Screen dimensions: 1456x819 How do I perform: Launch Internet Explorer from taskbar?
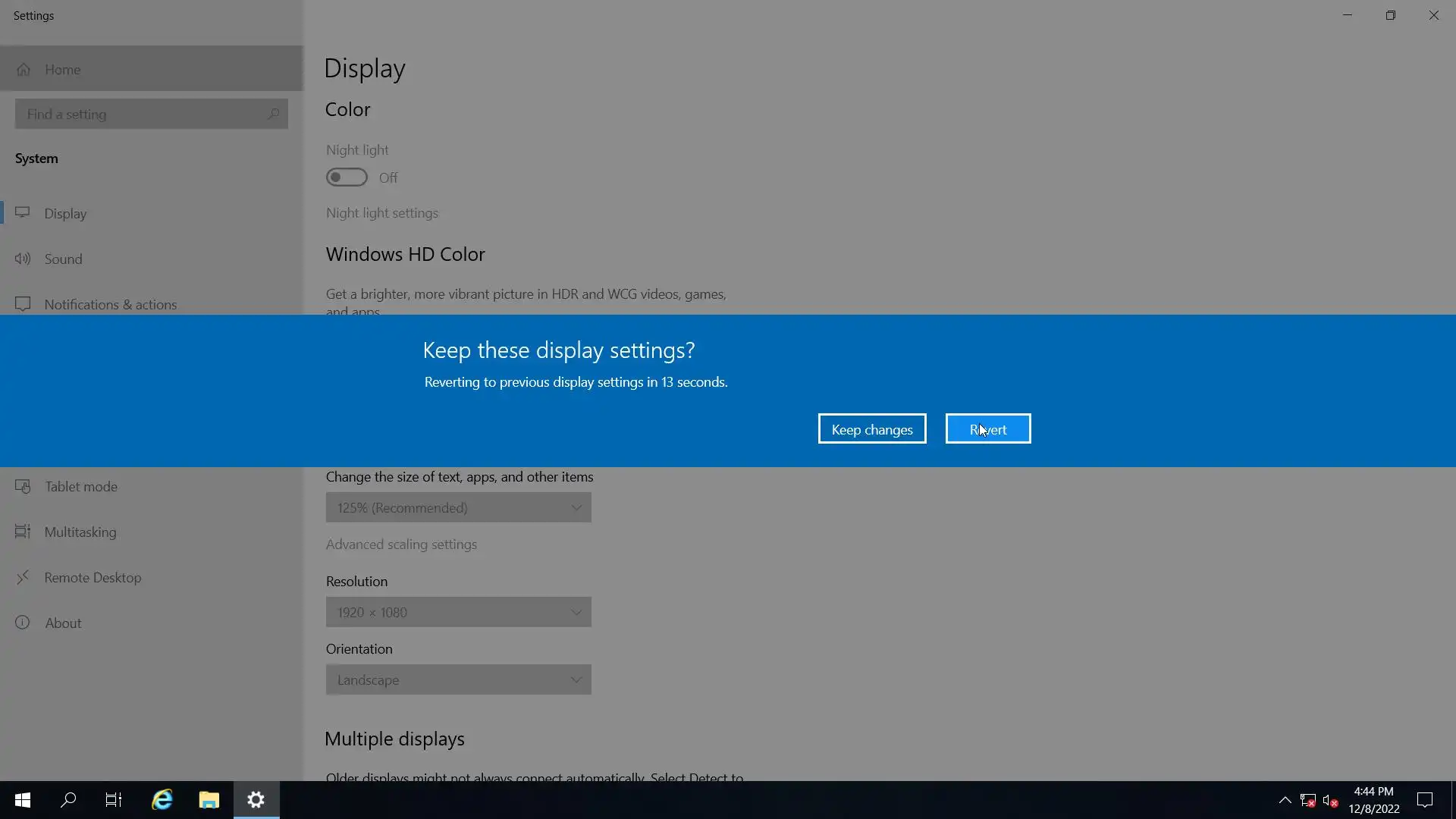(x=162, y=800)
